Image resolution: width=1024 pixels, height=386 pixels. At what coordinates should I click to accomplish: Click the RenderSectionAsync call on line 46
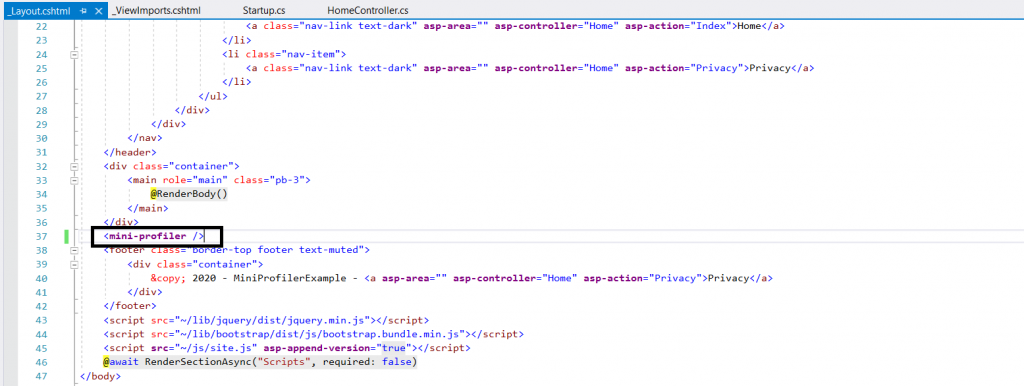281,362
